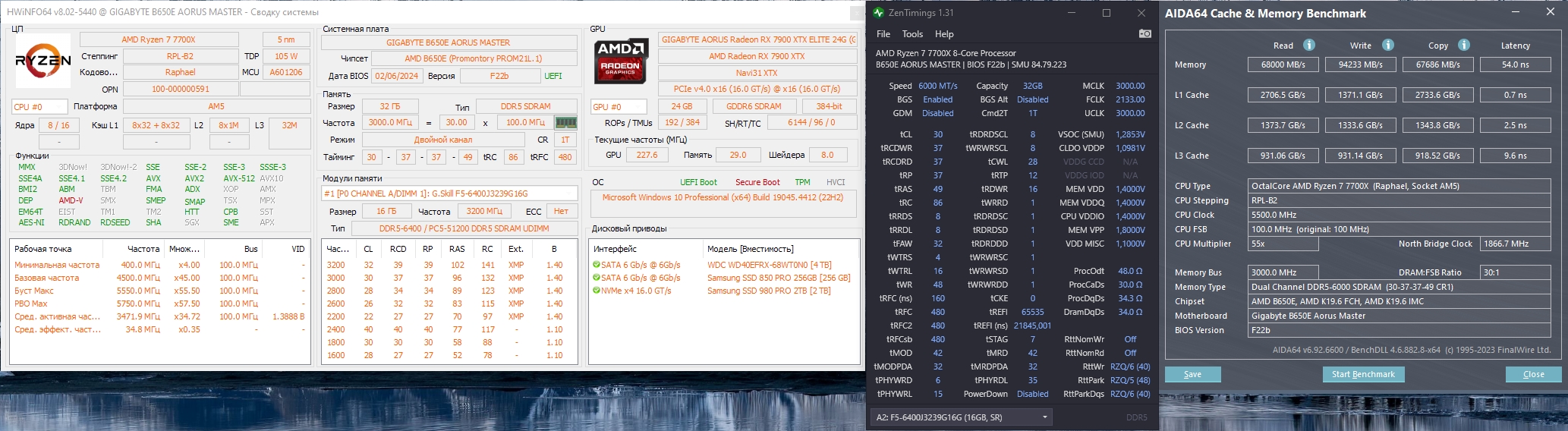The height and width of the screenshot is (431, 1568).
Task: Click the AVX-512 feature label
Action: [239, 178]
